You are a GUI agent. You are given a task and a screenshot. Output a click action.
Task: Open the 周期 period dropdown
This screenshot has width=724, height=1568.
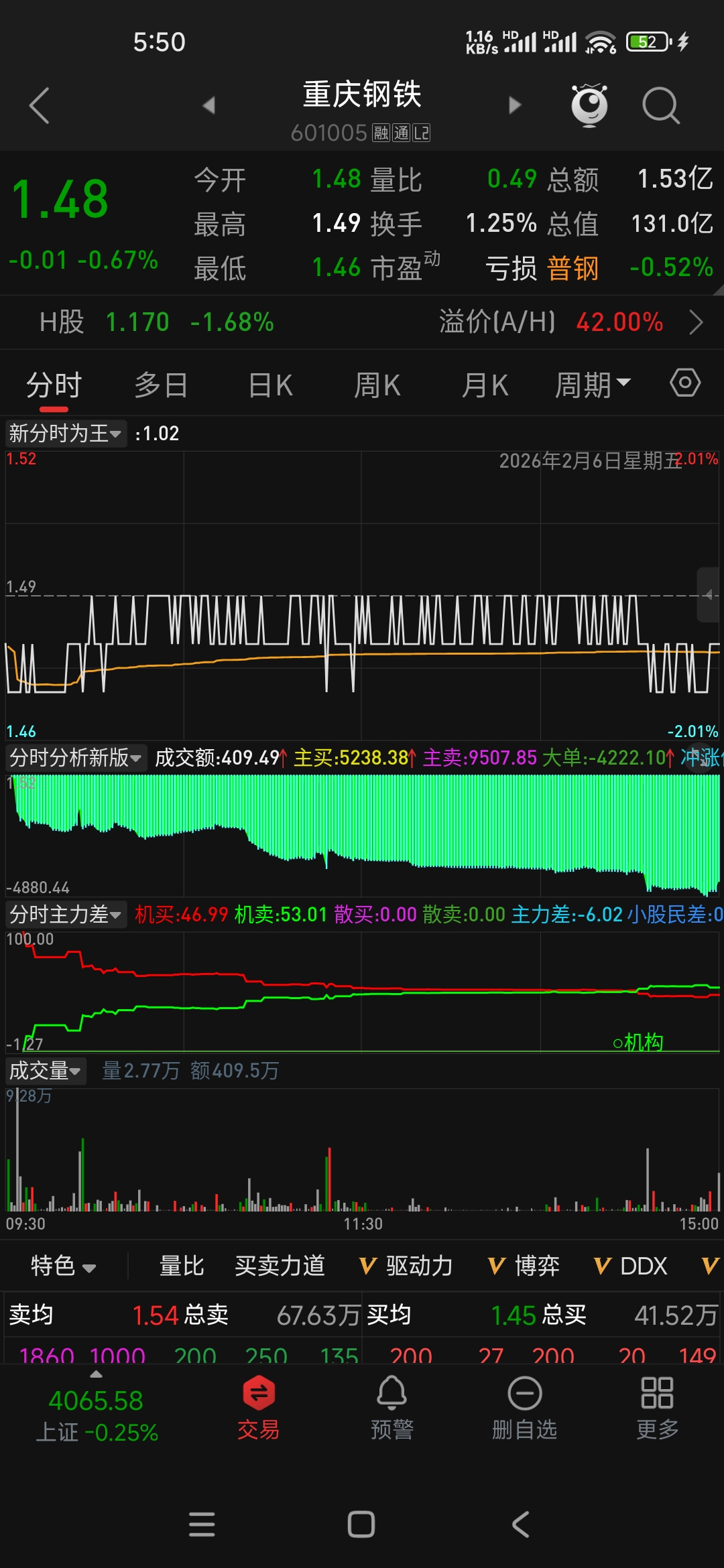click(x=593, y=385)
